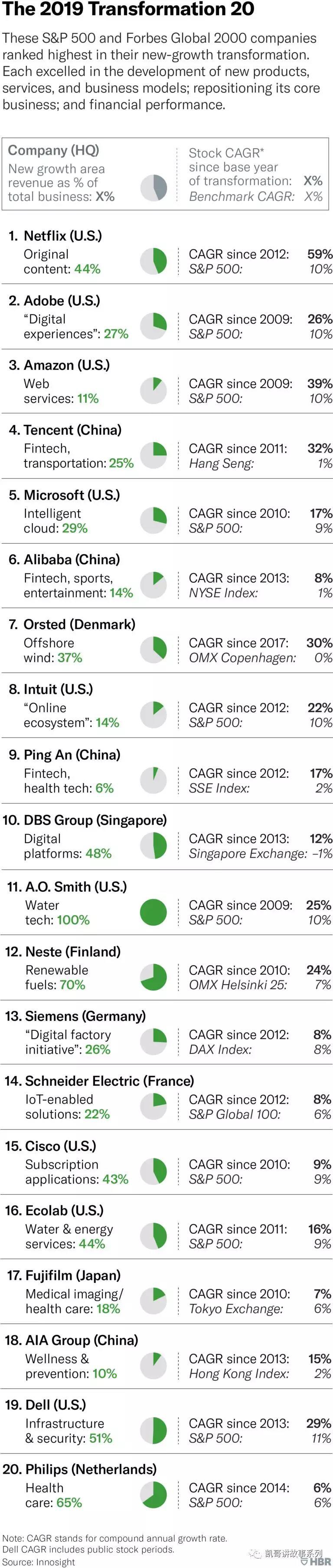Screen dimensions: 333x1568
Task: Click the Orsted offshore wind pie chart
Action: pyautogui.click(x=153, y=650)
